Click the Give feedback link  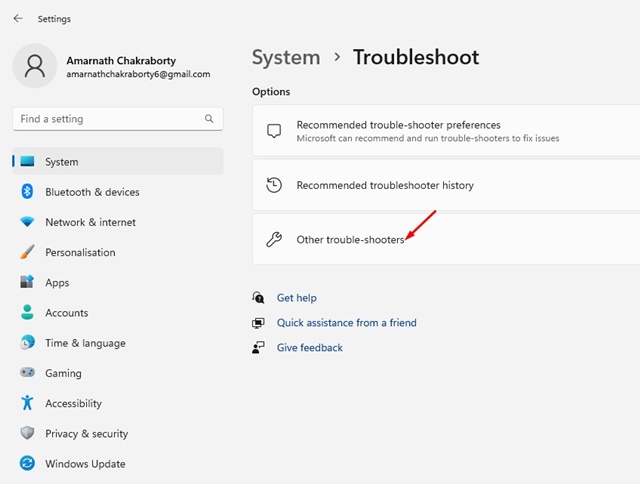(x=309, y=348)
